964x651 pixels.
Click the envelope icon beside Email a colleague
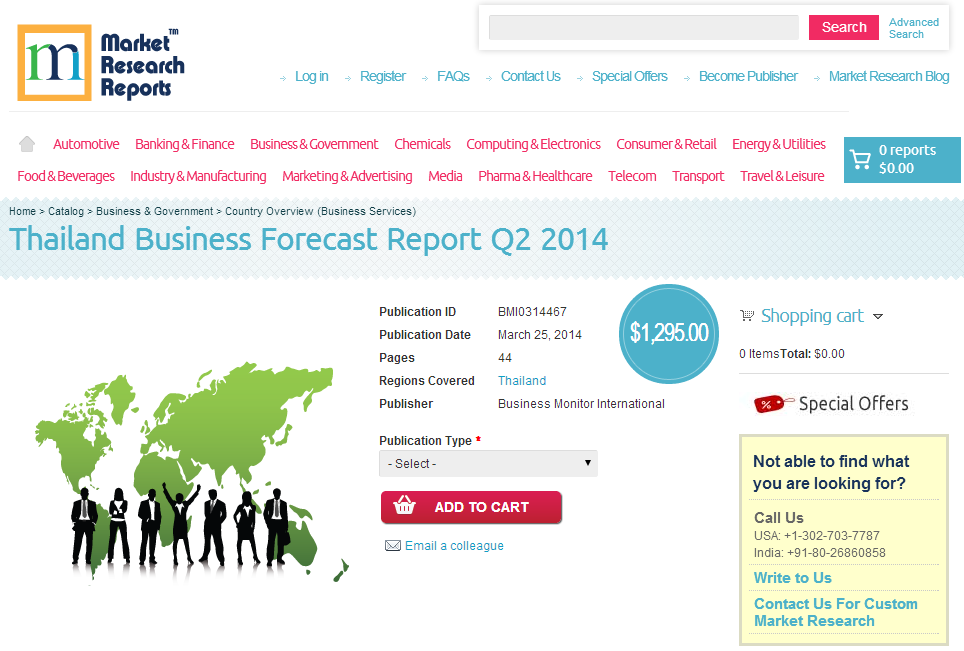392,545
